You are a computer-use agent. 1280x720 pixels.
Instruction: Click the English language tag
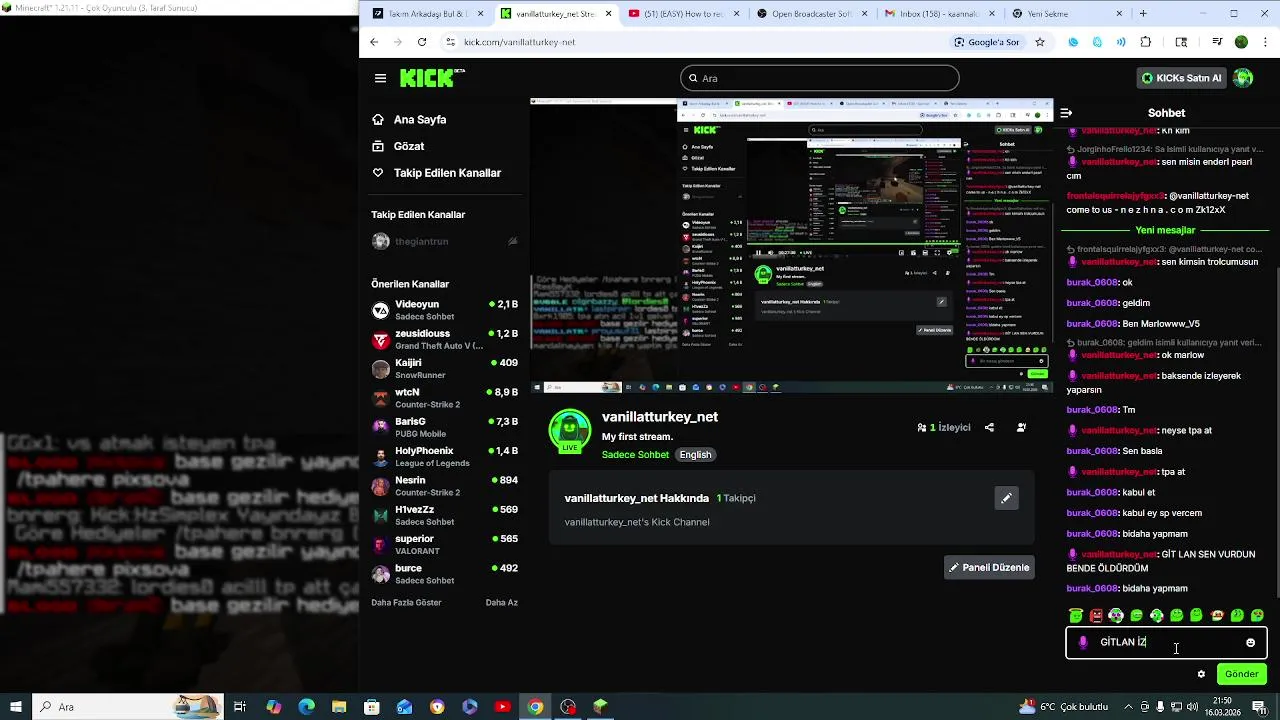click(x=695, y=455)
